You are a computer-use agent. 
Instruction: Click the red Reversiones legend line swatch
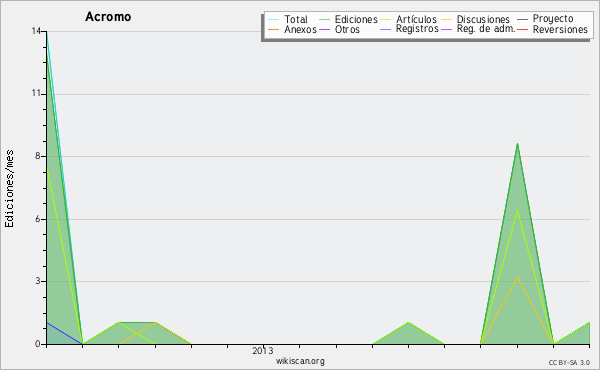[522, 29]
